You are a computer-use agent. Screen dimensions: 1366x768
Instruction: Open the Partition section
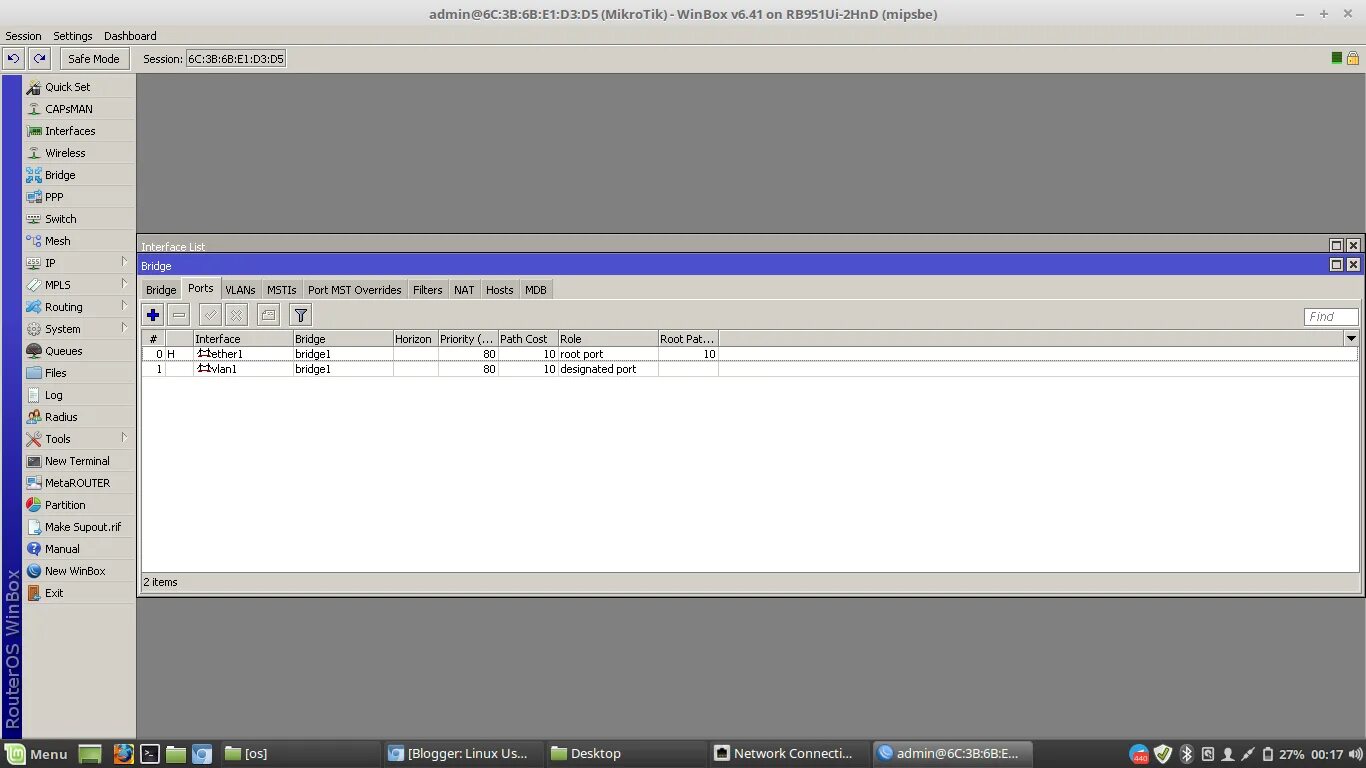coord(79,505)
